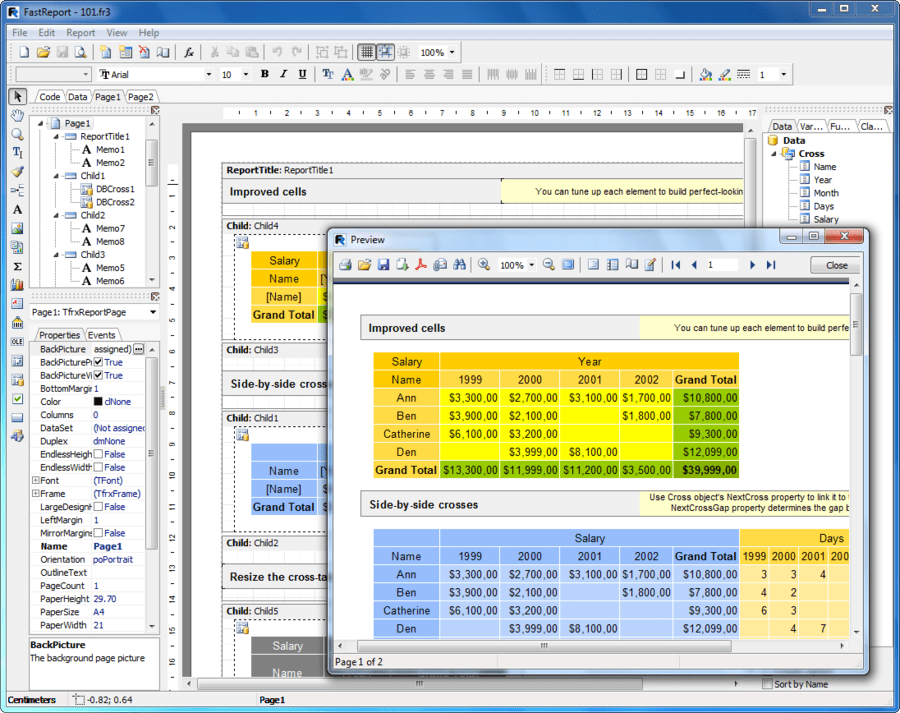Click the highlight color icon
This screenshot has width=900, height=713.
[366, 74]
